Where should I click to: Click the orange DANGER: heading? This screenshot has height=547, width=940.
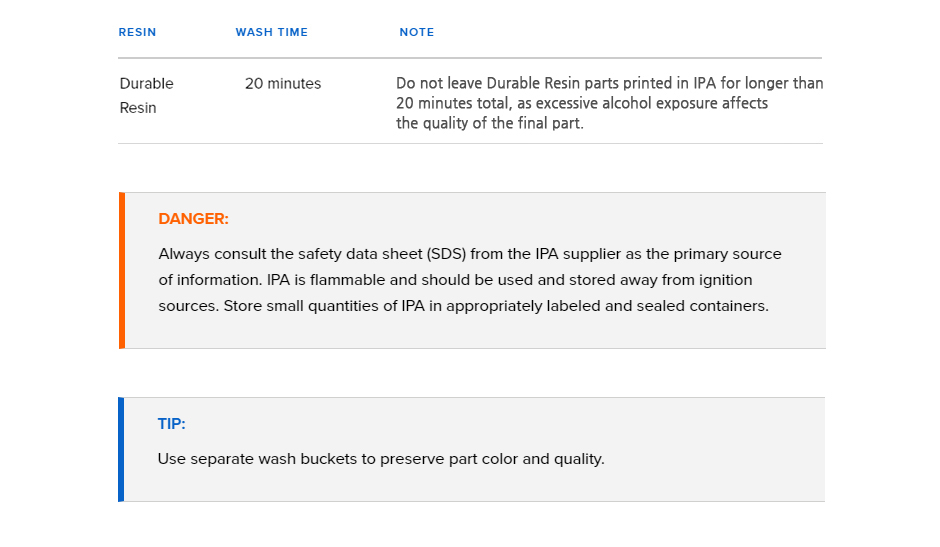coord(194,219)
